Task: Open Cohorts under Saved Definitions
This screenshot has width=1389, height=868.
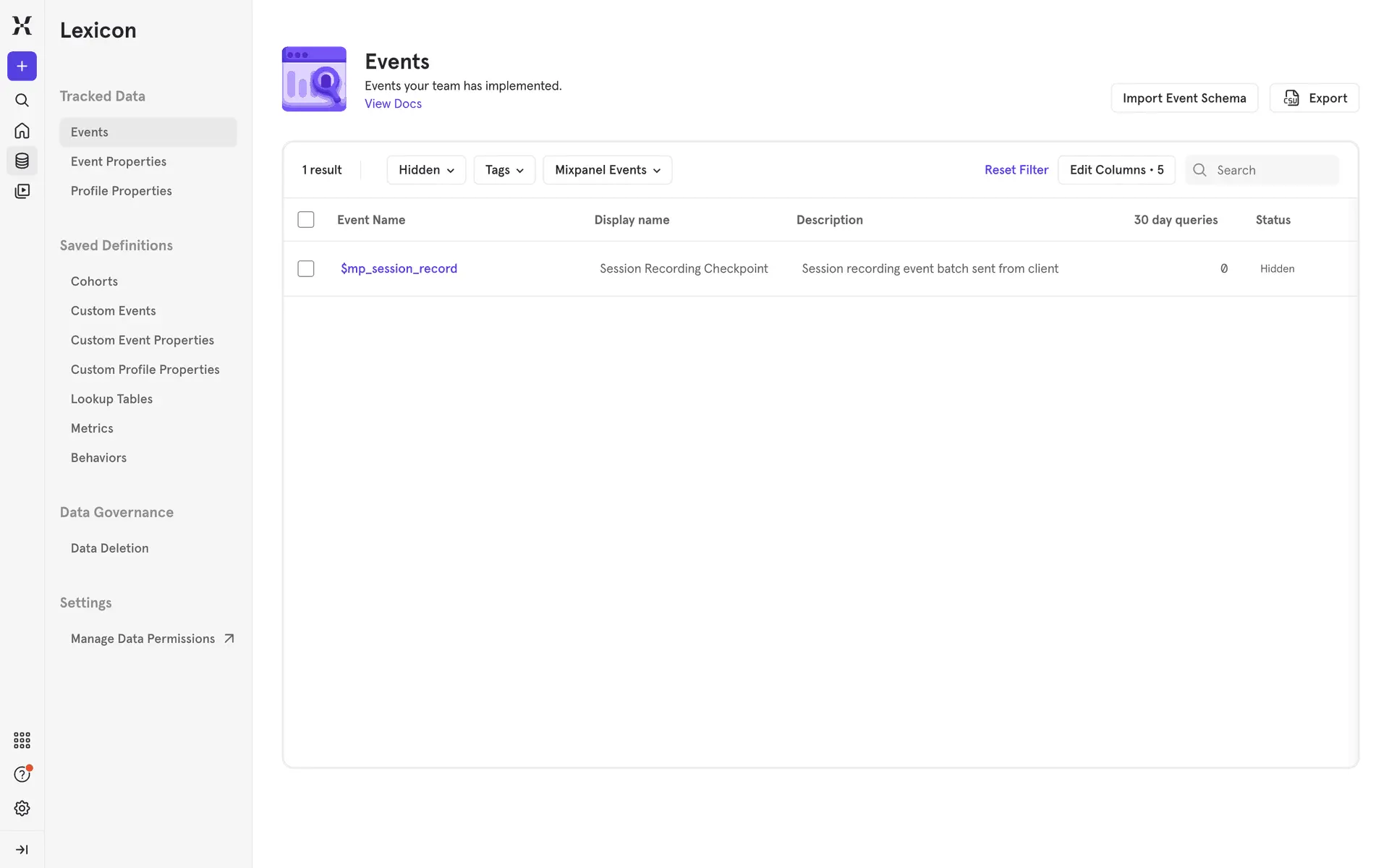Action: point(94,281)
